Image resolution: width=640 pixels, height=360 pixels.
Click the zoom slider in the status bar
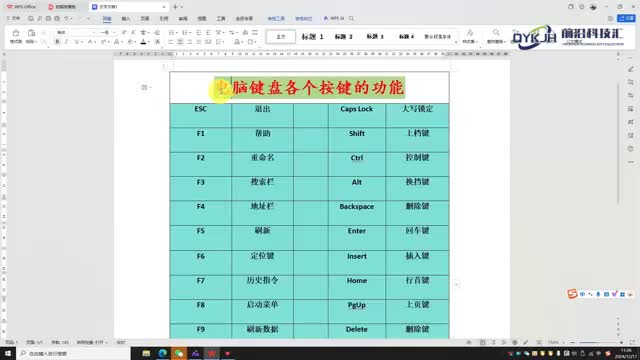coord(597,342)
